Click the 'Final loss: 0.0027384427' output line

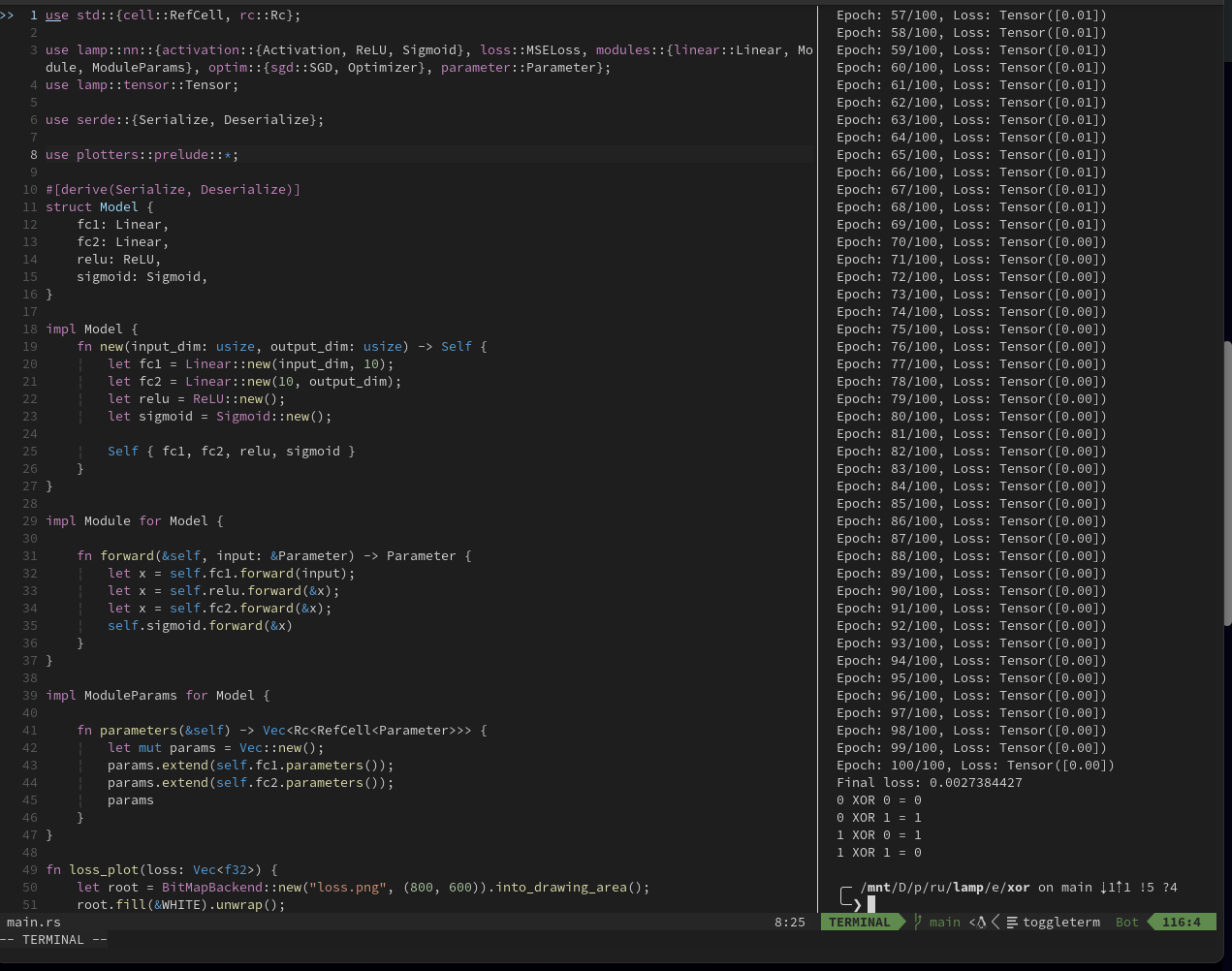pyautogui.click(x=930, y=782)
